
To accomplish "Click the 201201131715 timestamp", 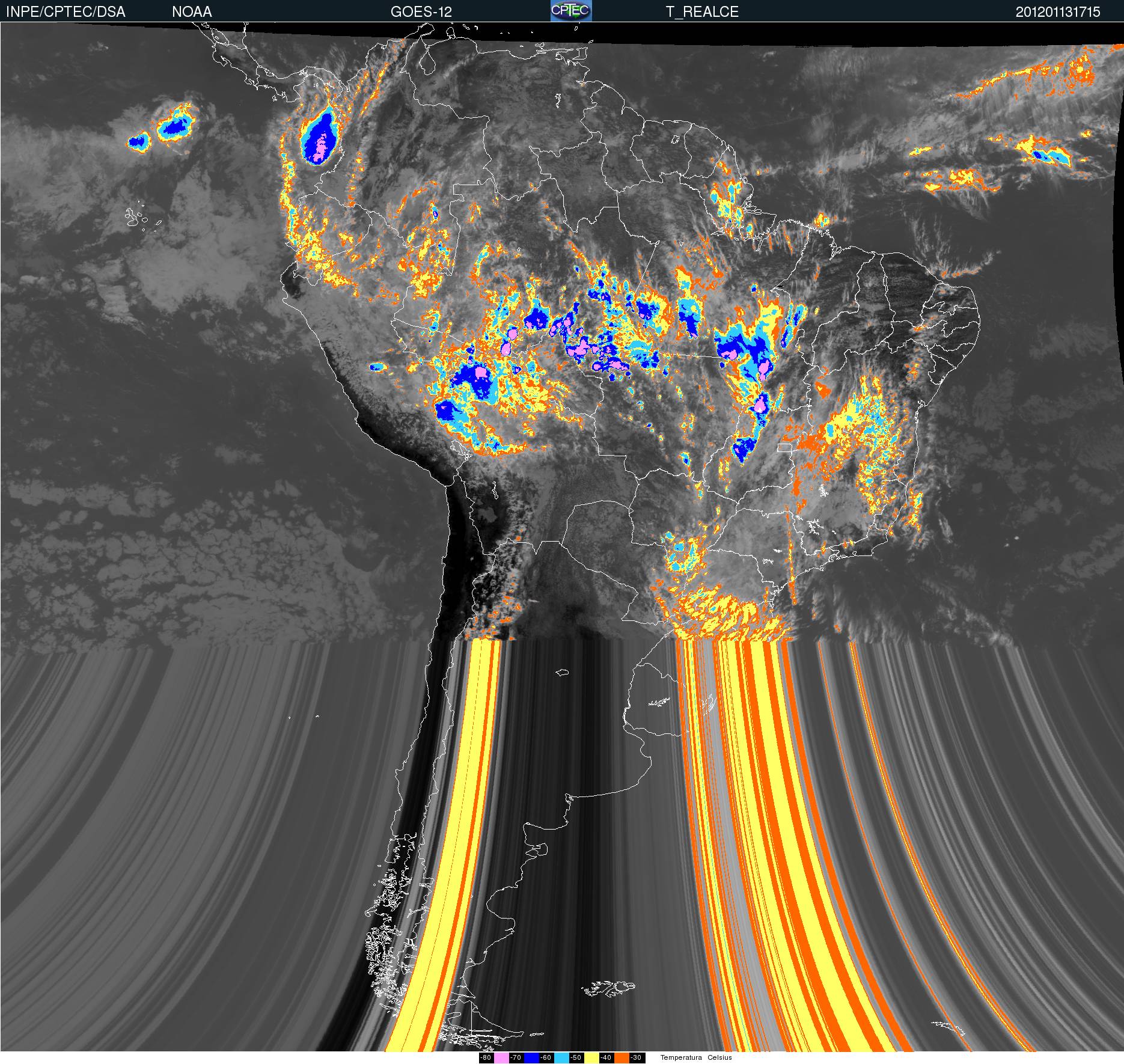I will point(1058,12).
